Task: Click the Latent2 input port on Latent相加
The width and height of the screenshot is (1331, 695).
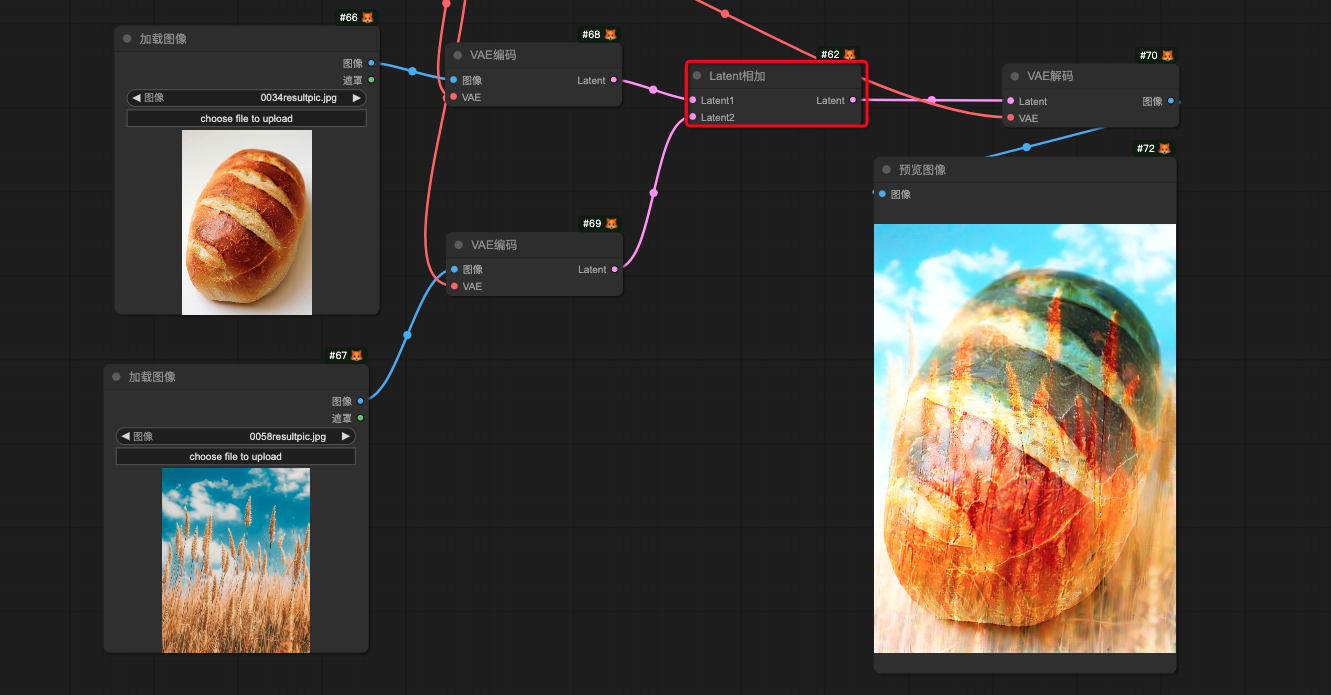Action: click(692, 117)
